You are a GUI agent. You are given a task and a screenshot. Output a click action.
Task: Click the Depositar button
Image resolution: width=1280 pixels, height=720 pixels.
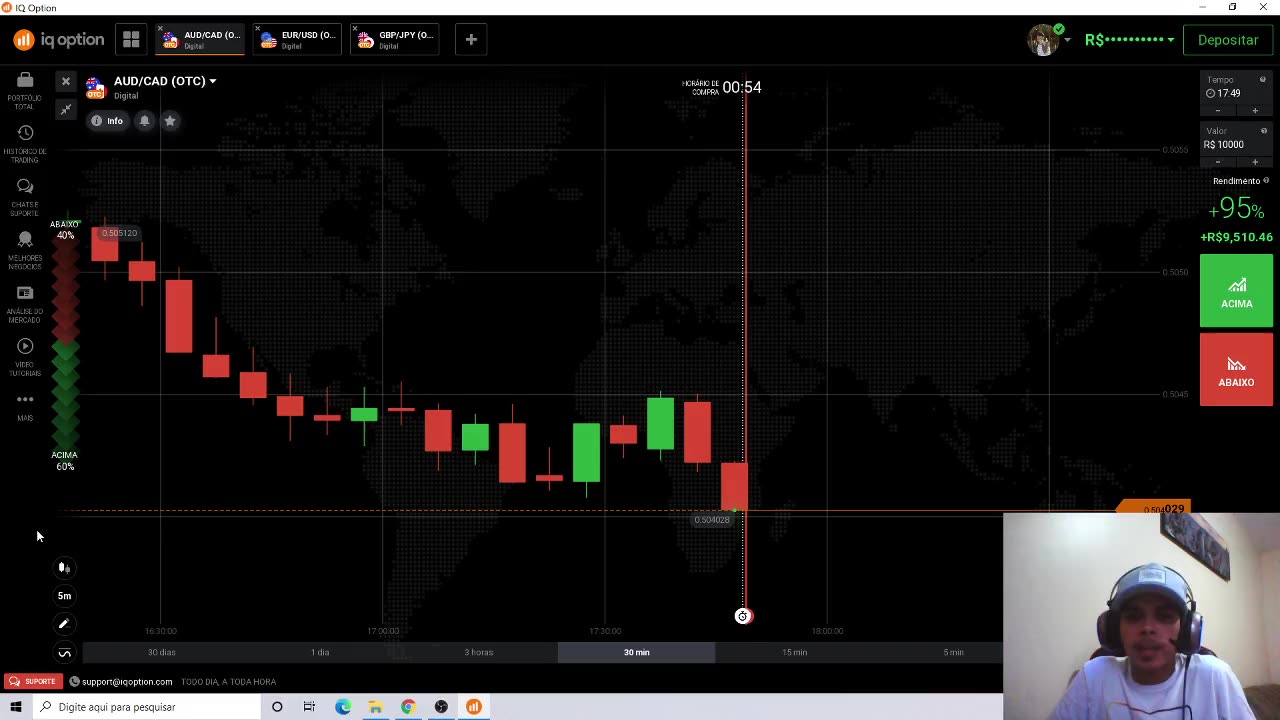click(1228, 40)
